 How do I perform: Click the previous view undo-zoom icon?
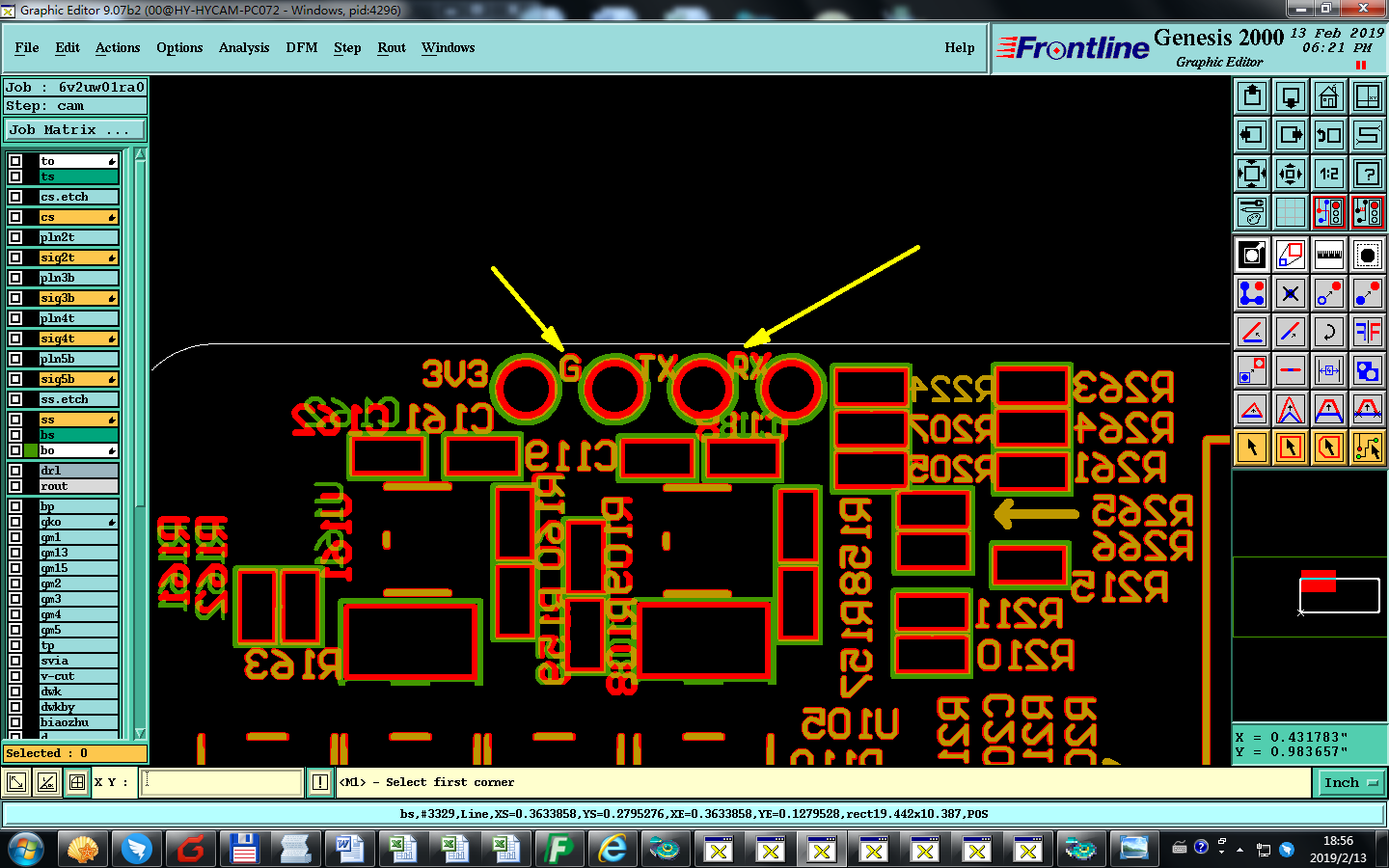coord(1329,135)
